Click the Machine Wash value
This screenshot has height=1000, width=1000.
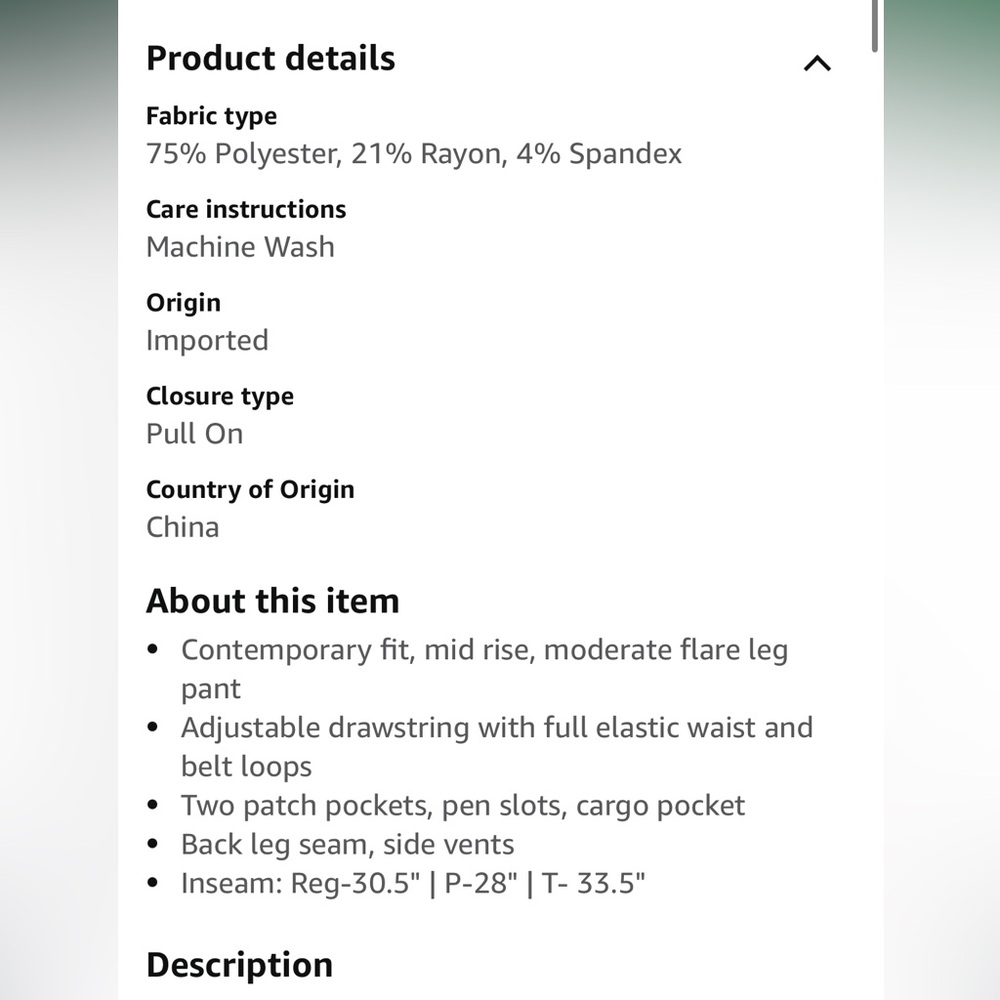[x=240, y=247]
